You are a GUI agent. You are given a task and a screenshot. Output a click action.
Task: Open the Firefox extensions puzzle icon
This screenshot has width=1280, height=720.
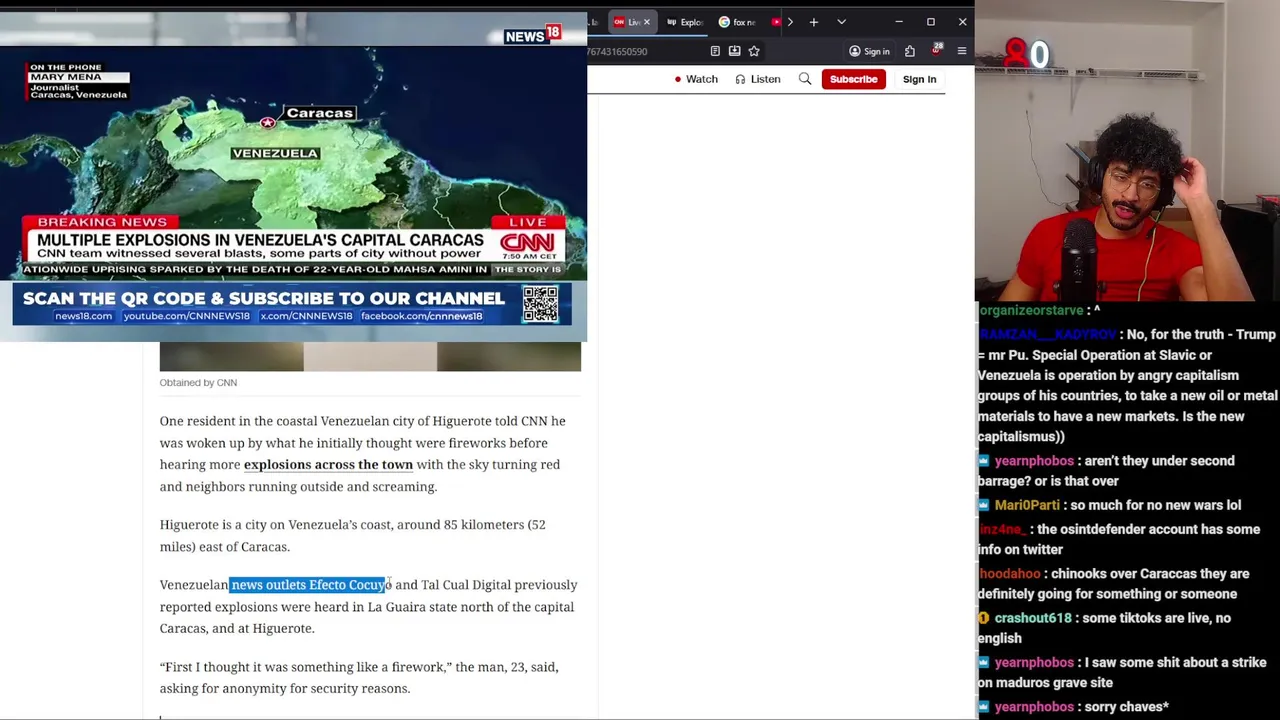coord(910,51)
